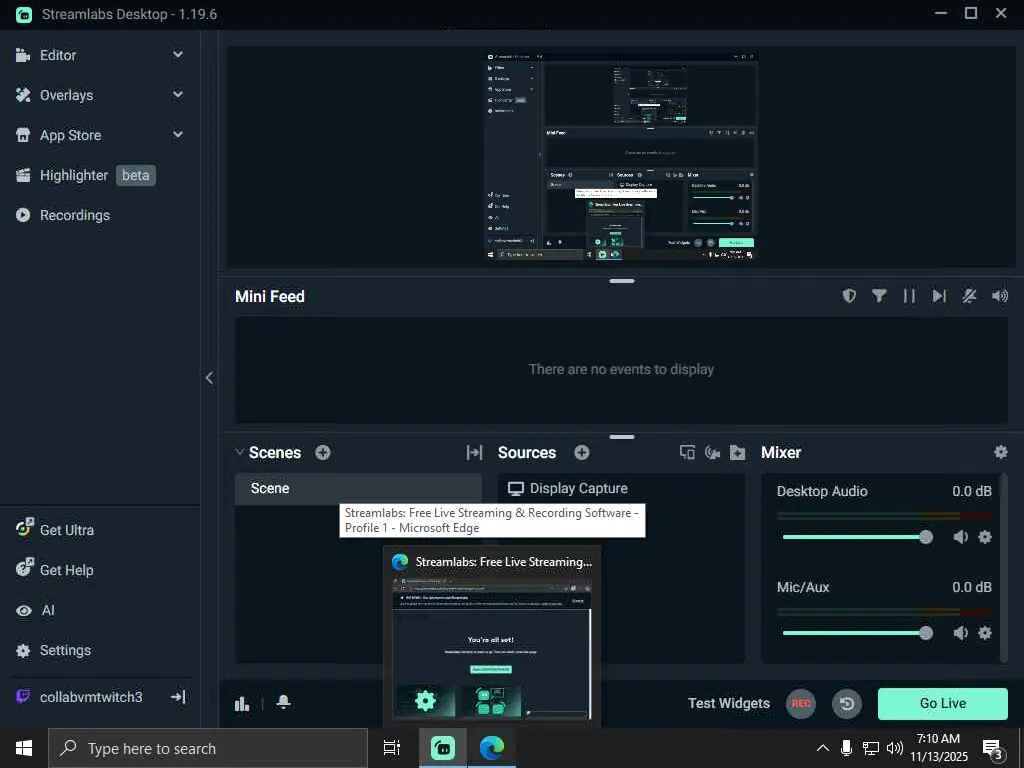Open the Highlighter beta page

pyautogui.click(x=86, y=175)
